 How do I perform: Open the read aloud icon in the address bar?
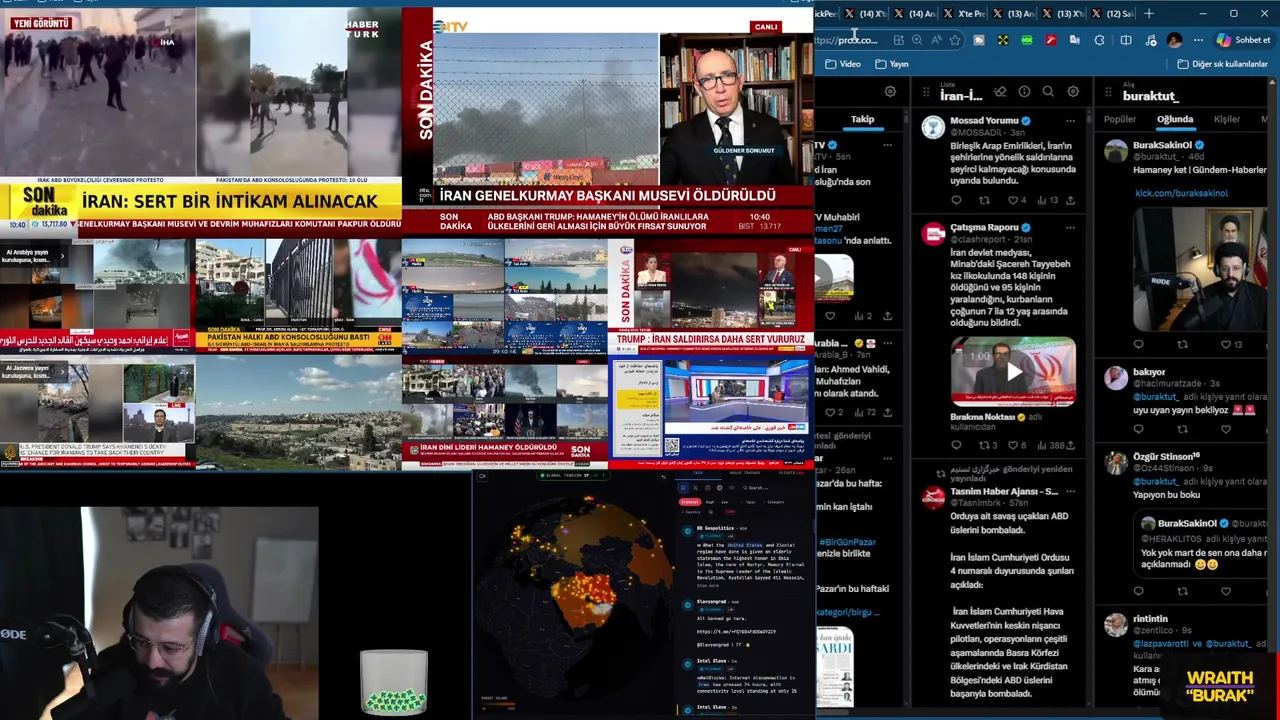936,40
